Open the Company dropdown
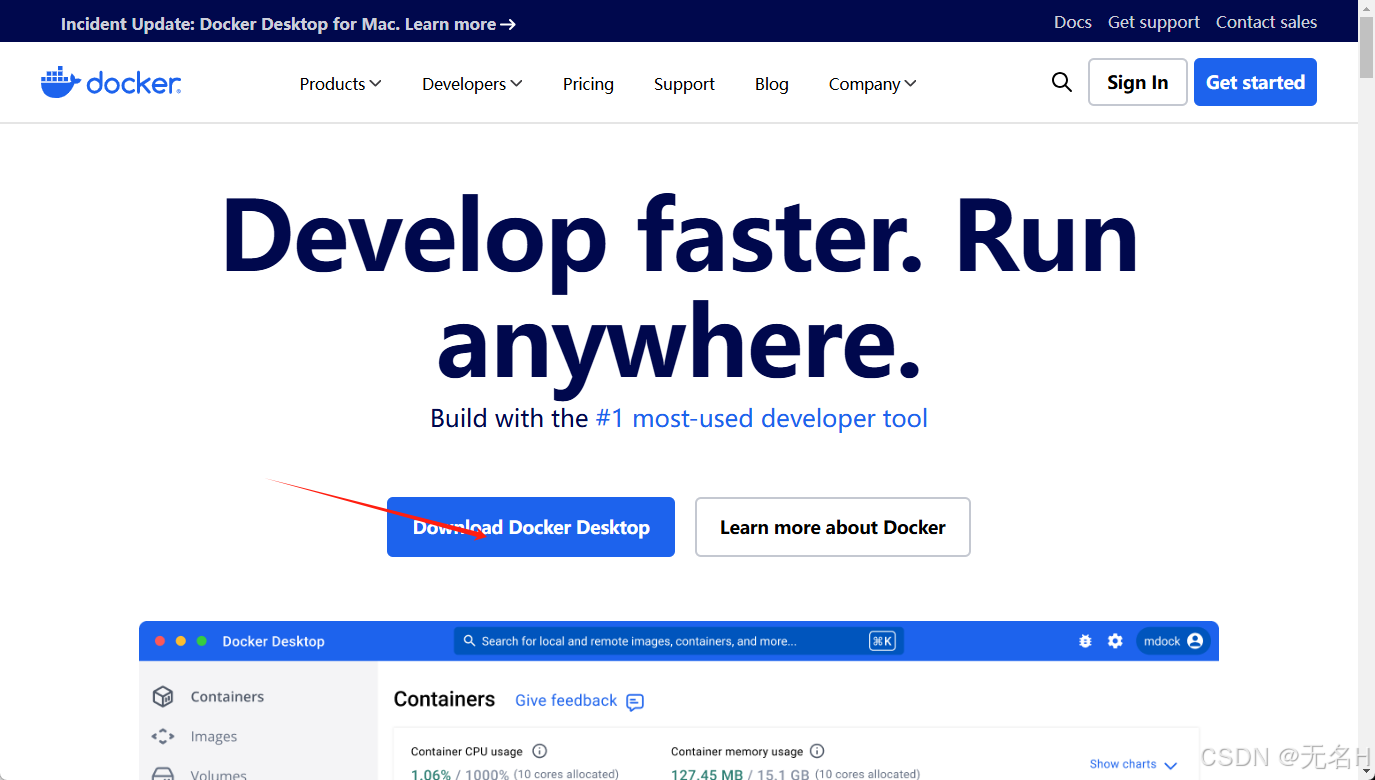The width and height of the screenshot is (1375, 780). coord(871,84)
